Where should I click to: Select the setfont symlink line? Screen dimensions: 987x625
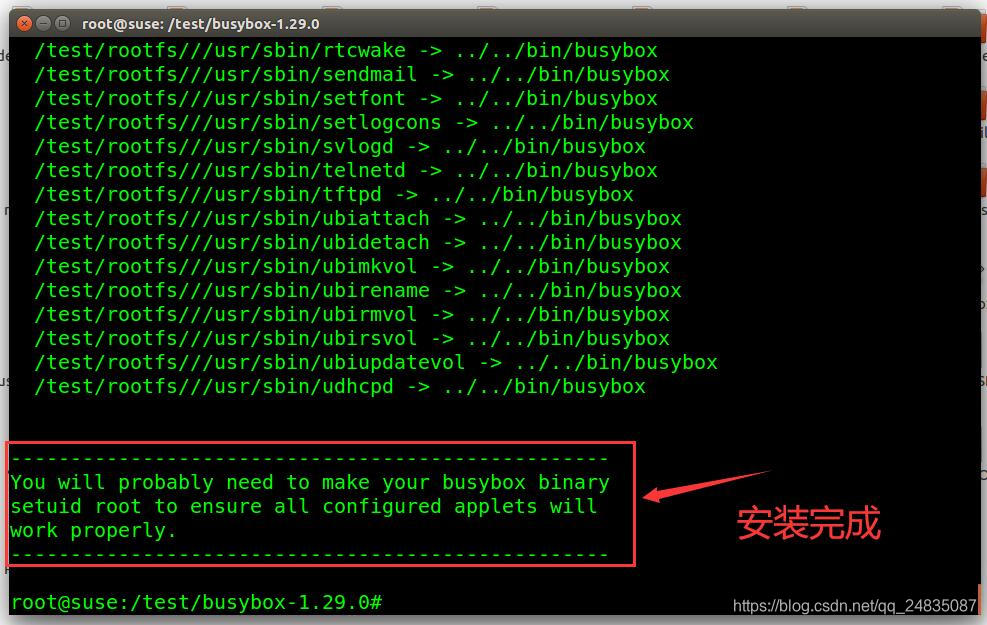(x=346, y=98)
